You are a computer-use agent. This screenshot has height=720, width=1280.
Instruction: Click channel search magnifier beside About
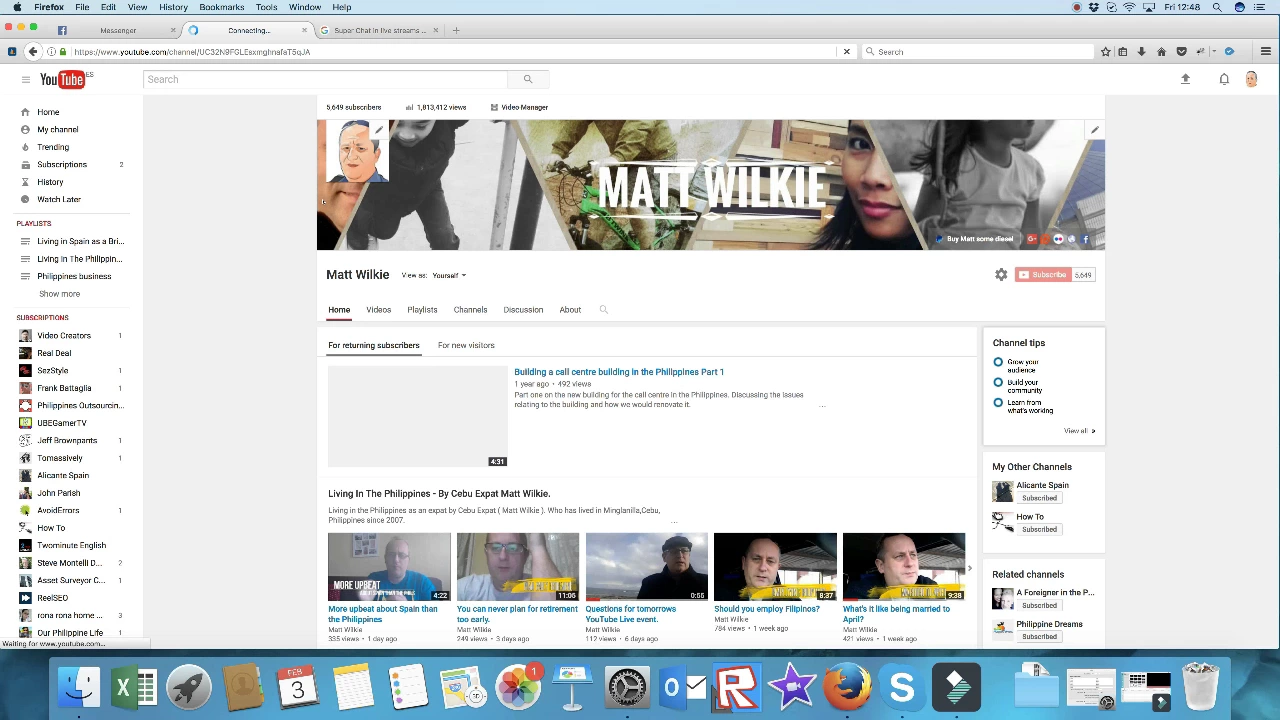click(x=603, y=310)
